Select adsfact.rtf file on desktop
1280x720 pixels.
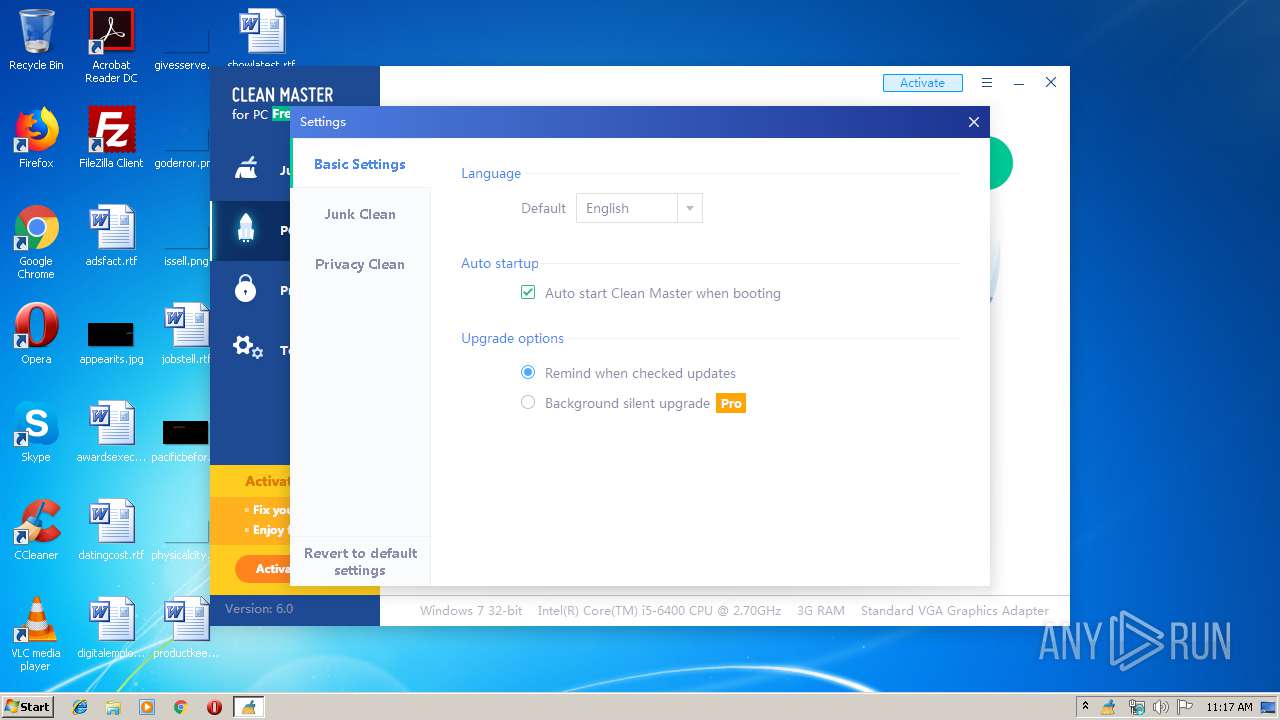click(111, 236)
